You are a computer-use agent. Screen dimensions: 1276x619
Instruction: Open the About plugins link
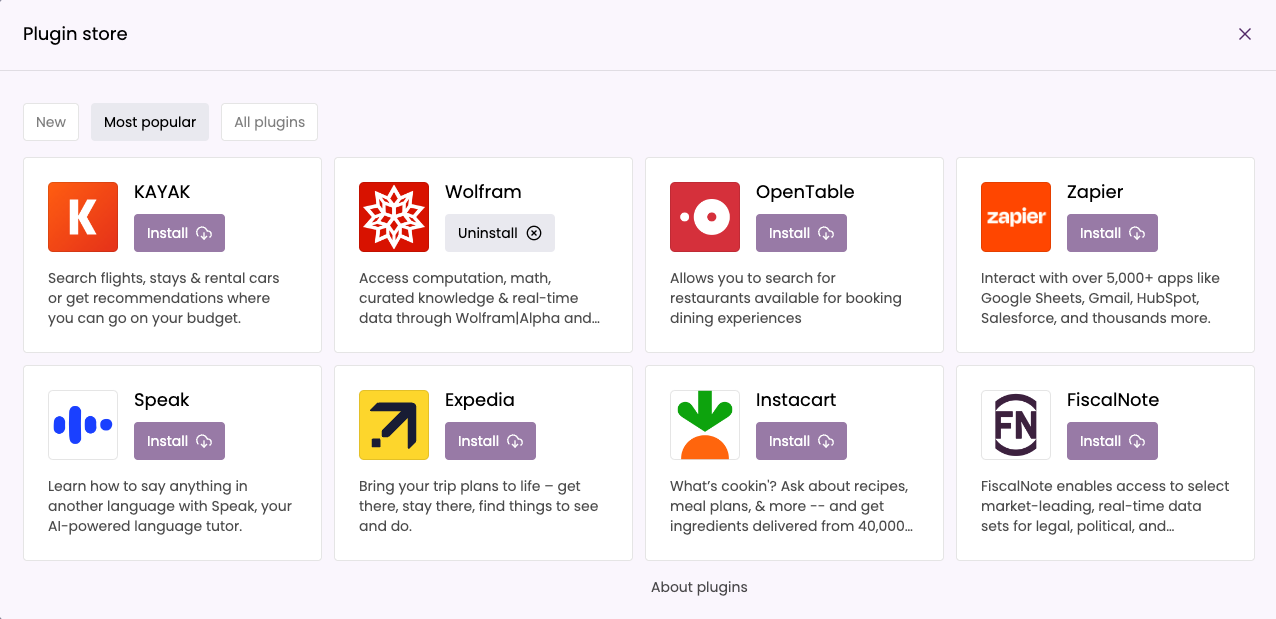pyautogui.click(x=699, y=587)
